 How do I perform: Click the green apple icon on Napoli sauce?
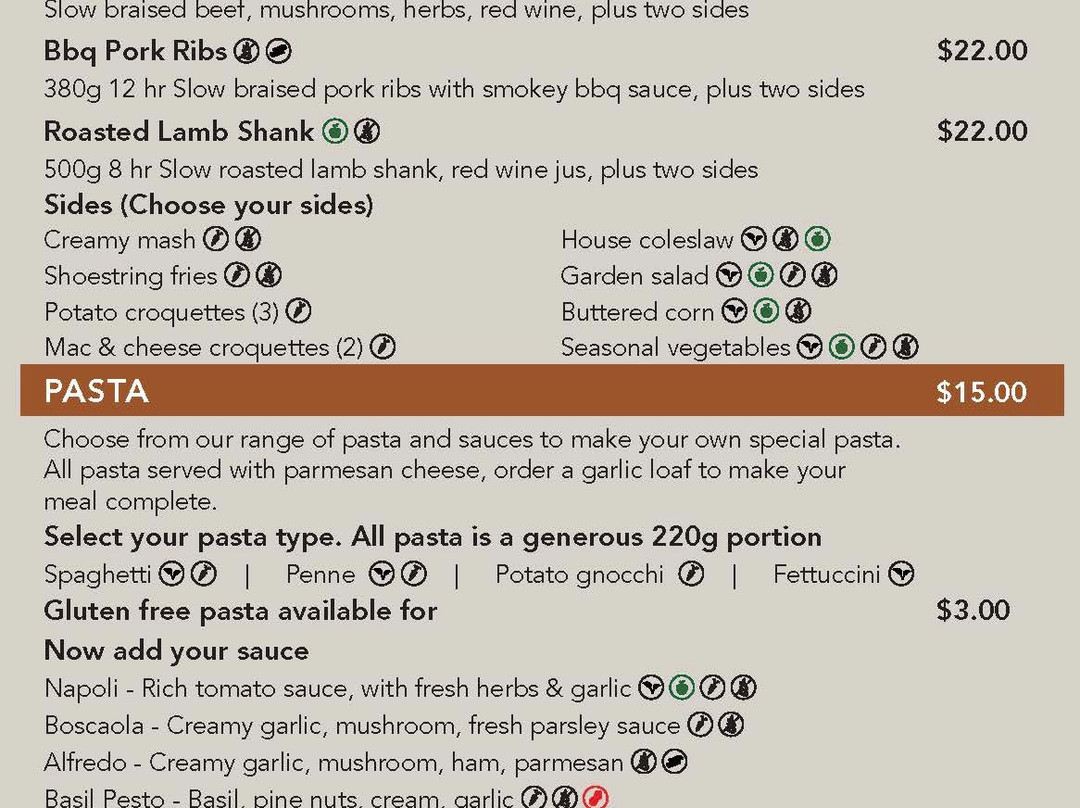pyautogui.click(x=682, y=687)
